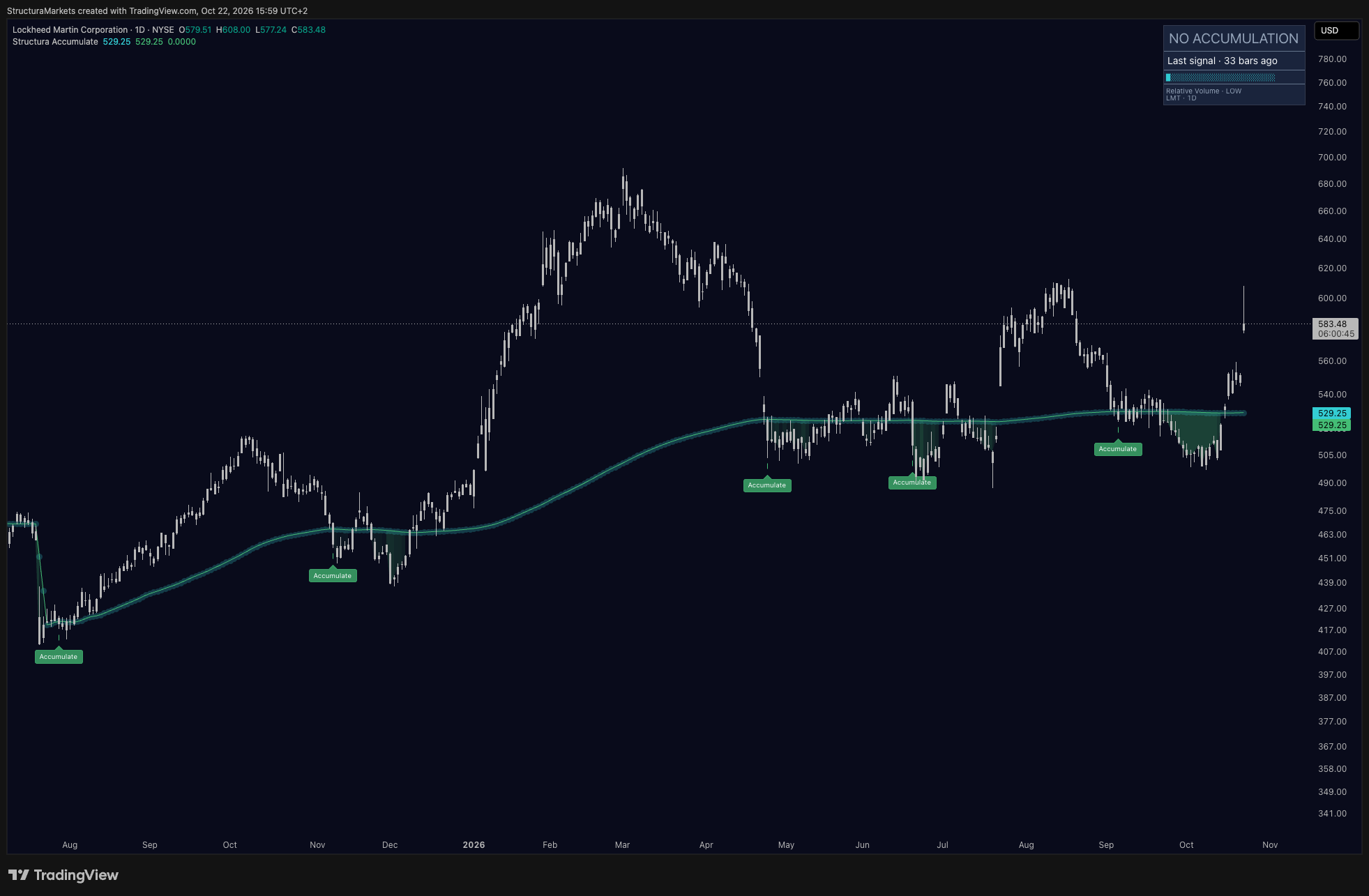Click the 600.00 price axis label
This screenshot has width=1369, height=896.
coord(1332,298)
